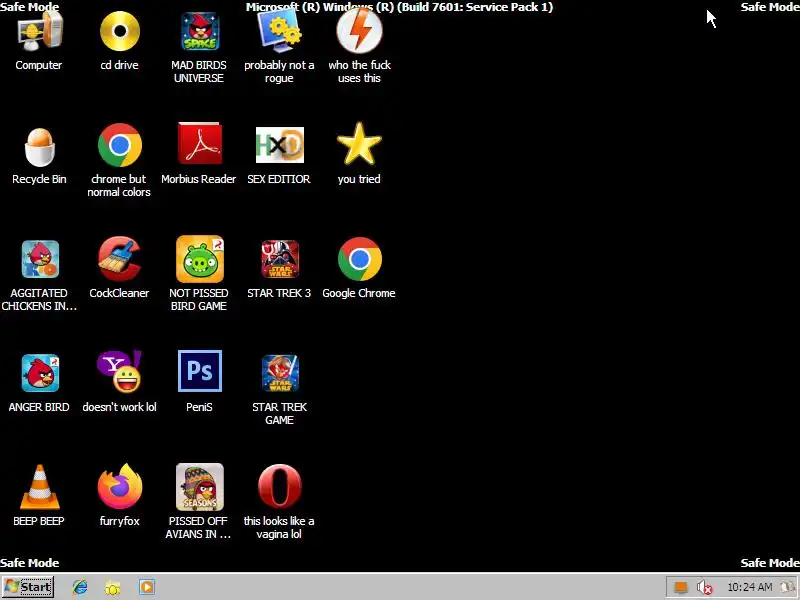Screen dimensions: 800x600
Task: Select the gold disc 'cd drive' icon
Action: click(119, 32)
